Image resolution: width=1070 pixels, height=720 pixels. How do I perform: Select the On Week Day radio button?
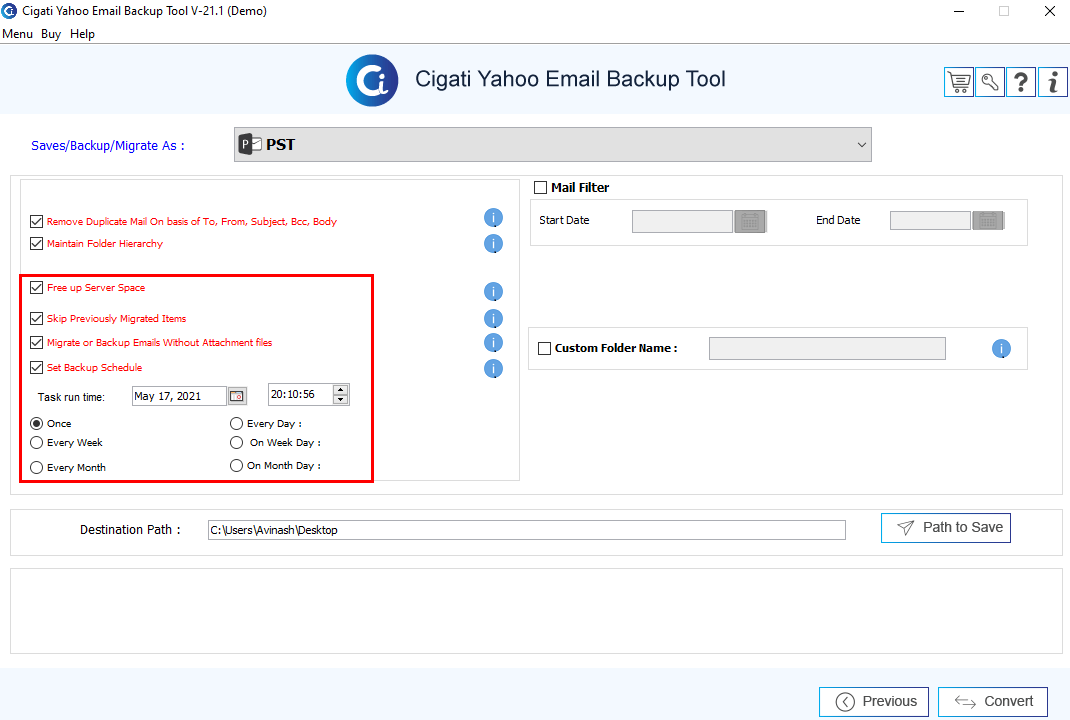tap(237, 443)
